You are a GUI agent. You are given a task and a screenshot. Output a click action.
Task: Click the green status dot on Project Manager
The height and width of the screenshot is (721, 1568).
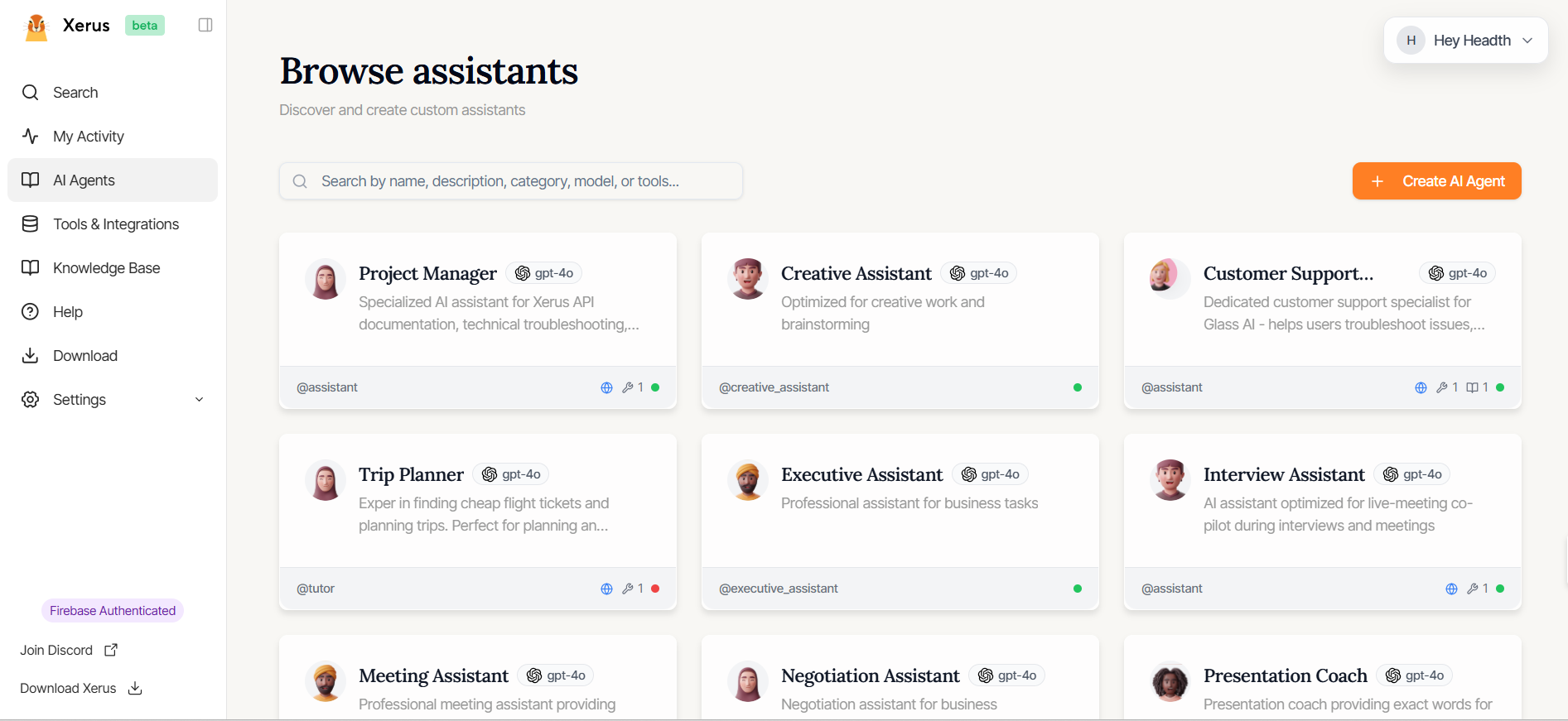655,387
